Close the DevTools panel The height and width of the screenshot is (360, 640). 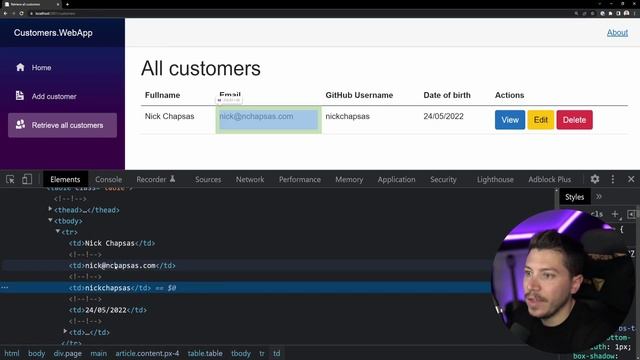click(x=631, y=179)
